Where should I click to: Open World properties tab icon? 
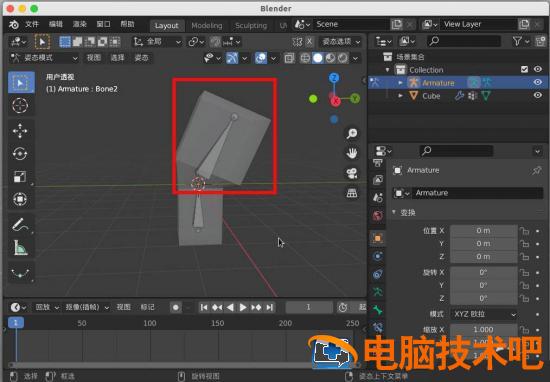(x=377, y=215)
